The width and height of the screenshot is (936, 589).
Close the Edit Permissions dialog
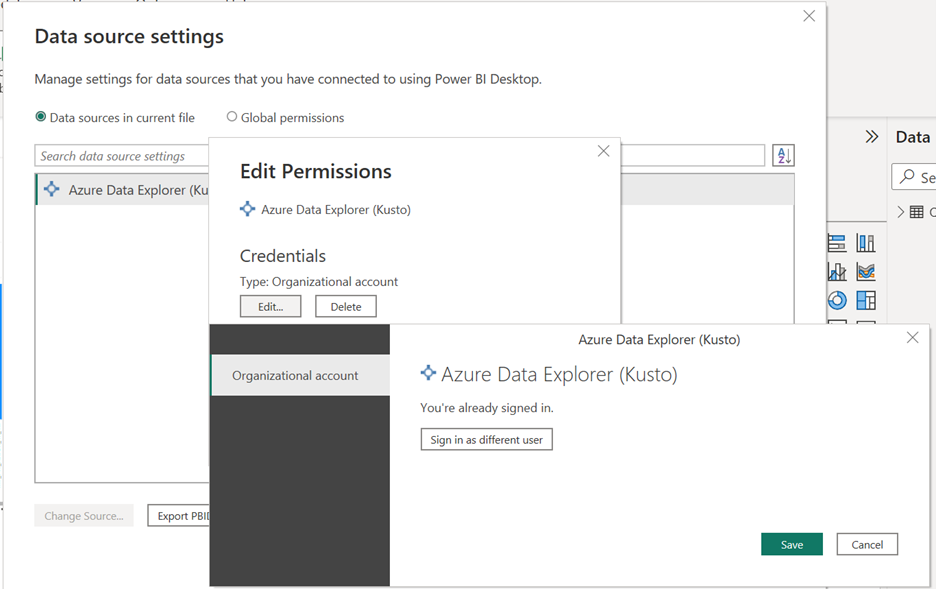pyautogui.click(x=604, y=151)
